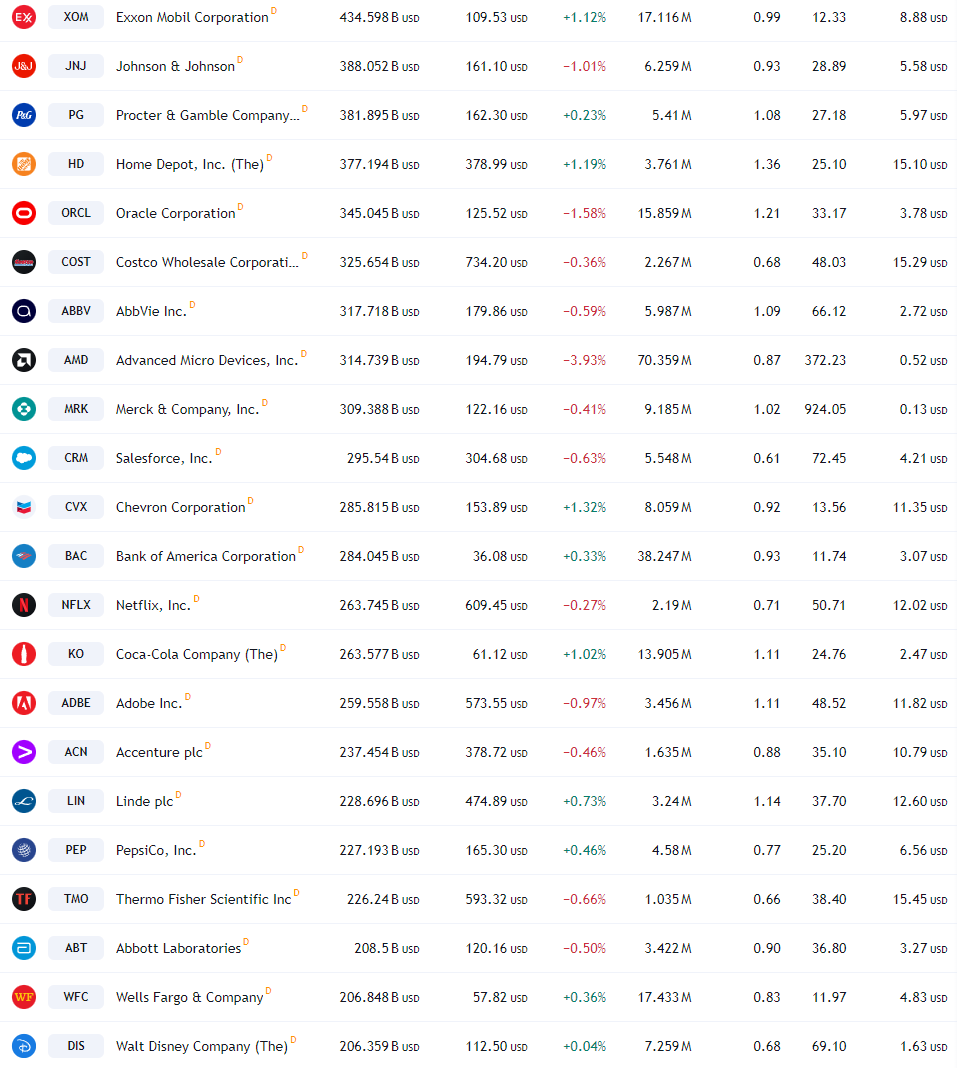957x1068 pixels.
Task: Open the ORCL ticker button
Action: click(x=76, y=213)
